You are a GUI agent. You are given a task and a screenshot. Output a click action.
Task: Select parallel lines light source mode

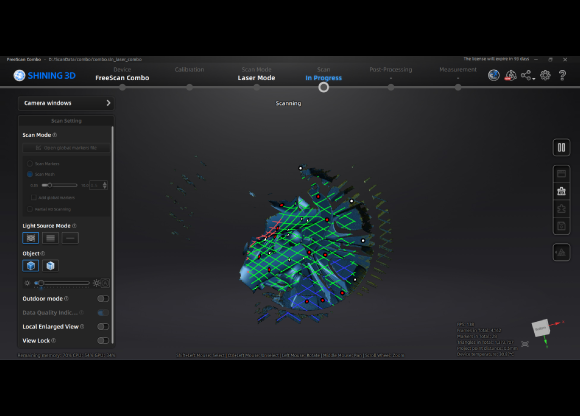(50, 238)
